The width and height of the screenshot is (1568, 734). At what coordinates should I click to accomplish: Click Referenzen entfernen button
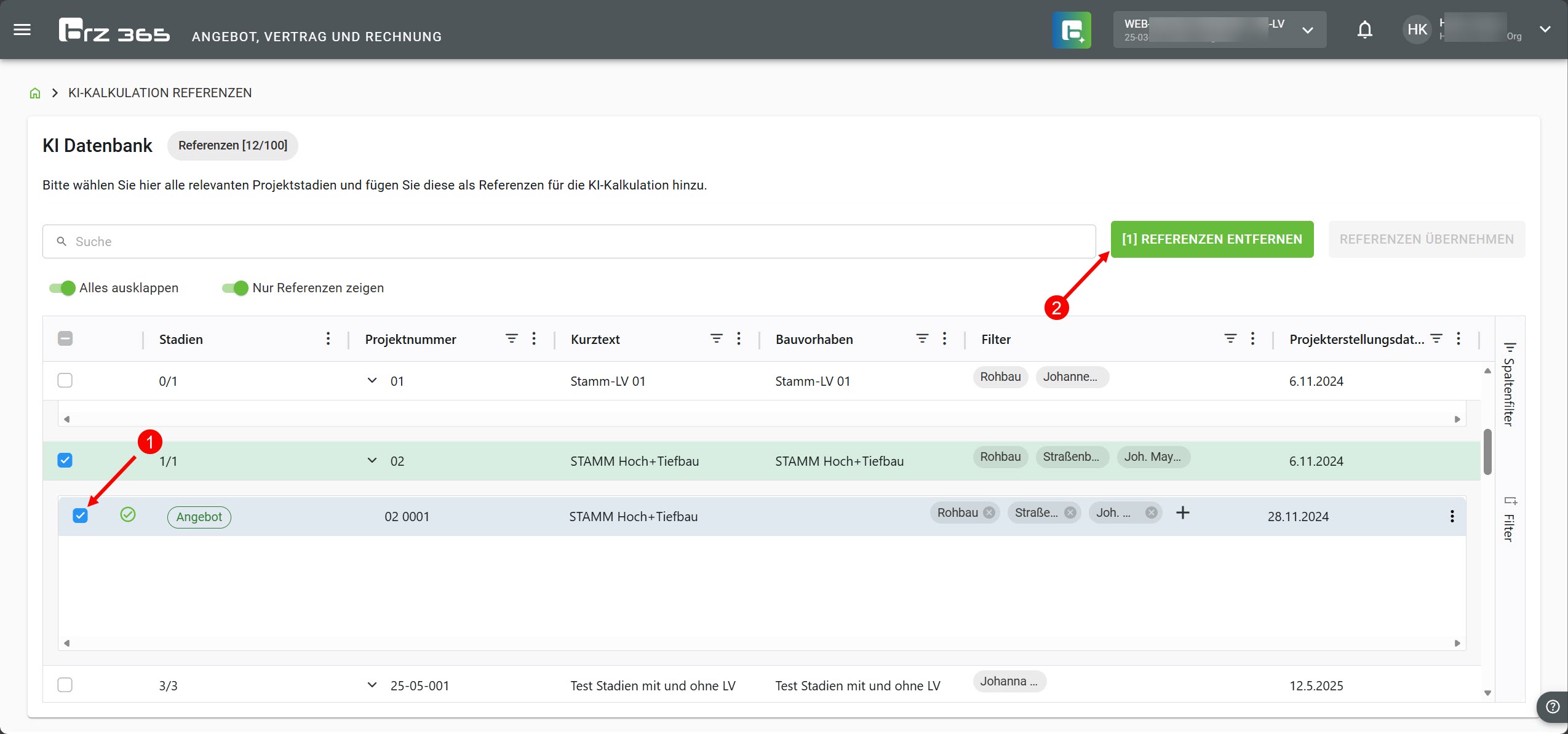[1211, 239]
